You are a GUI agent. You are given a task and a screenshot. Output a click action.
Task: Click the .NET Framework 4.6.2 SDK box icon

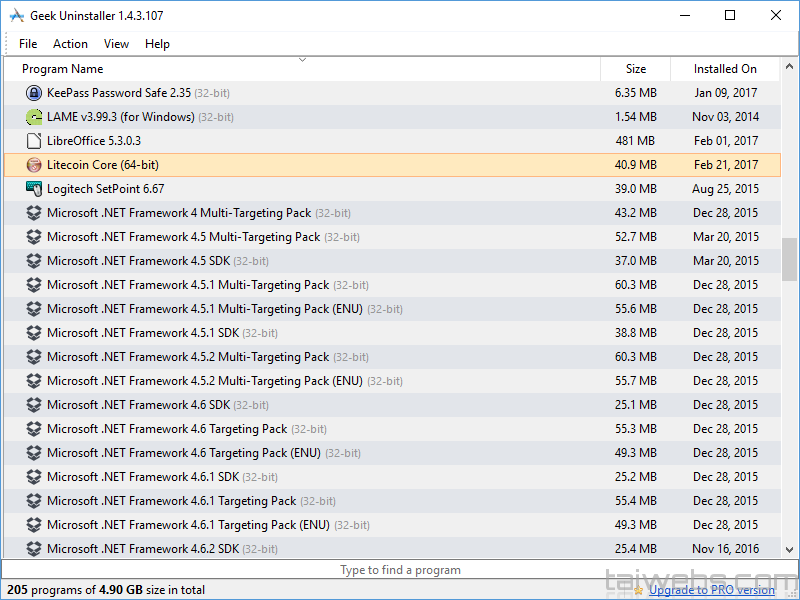pos(34,549)
